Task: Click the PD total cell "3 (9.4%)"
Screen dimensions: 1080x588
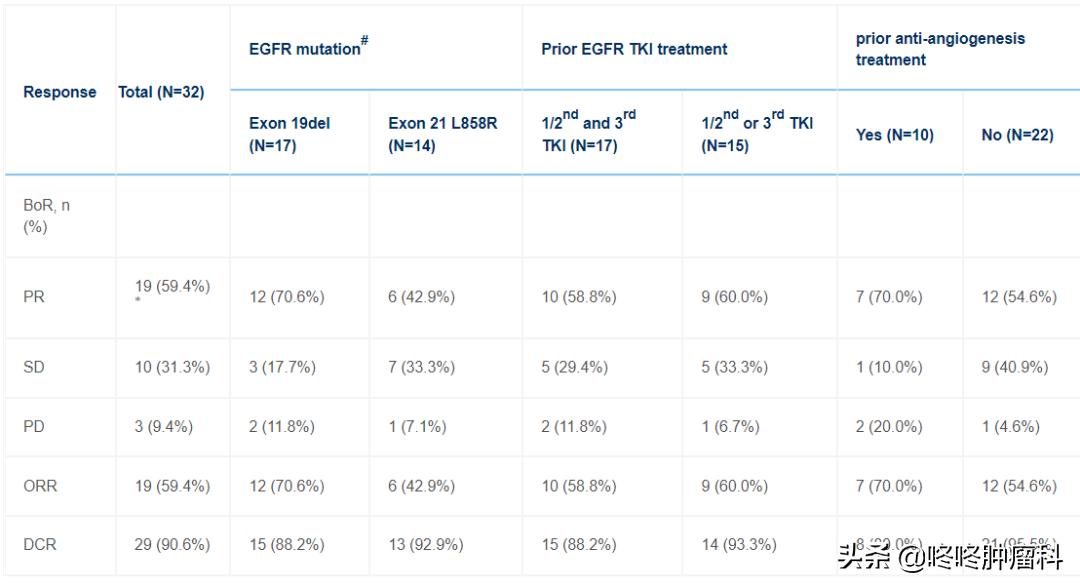Action: 164,427
